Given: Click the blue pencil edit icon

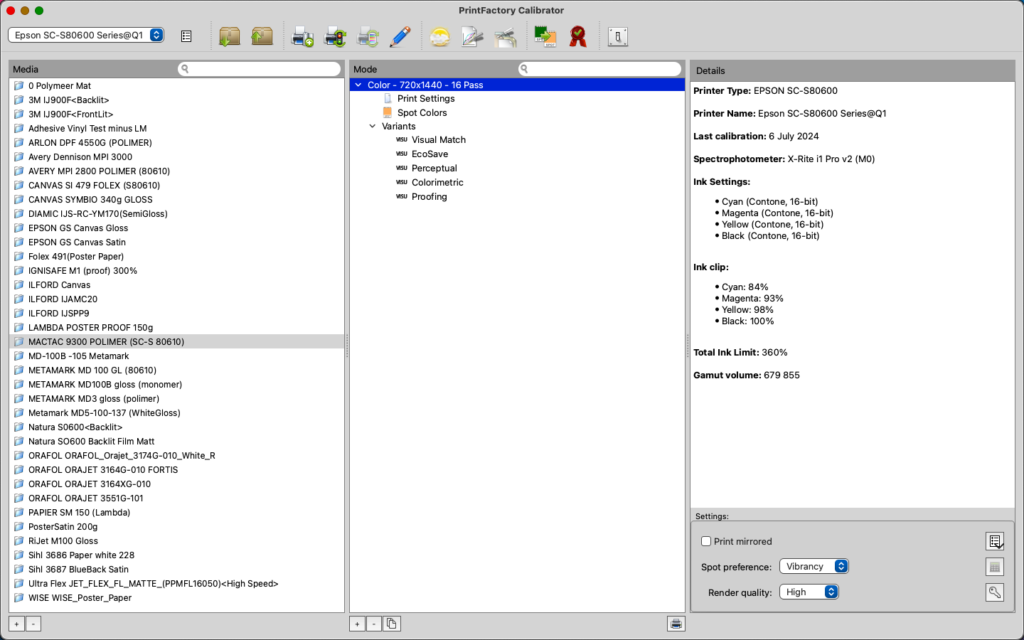Looking at the screenshot, I should [x=400, y=37].
